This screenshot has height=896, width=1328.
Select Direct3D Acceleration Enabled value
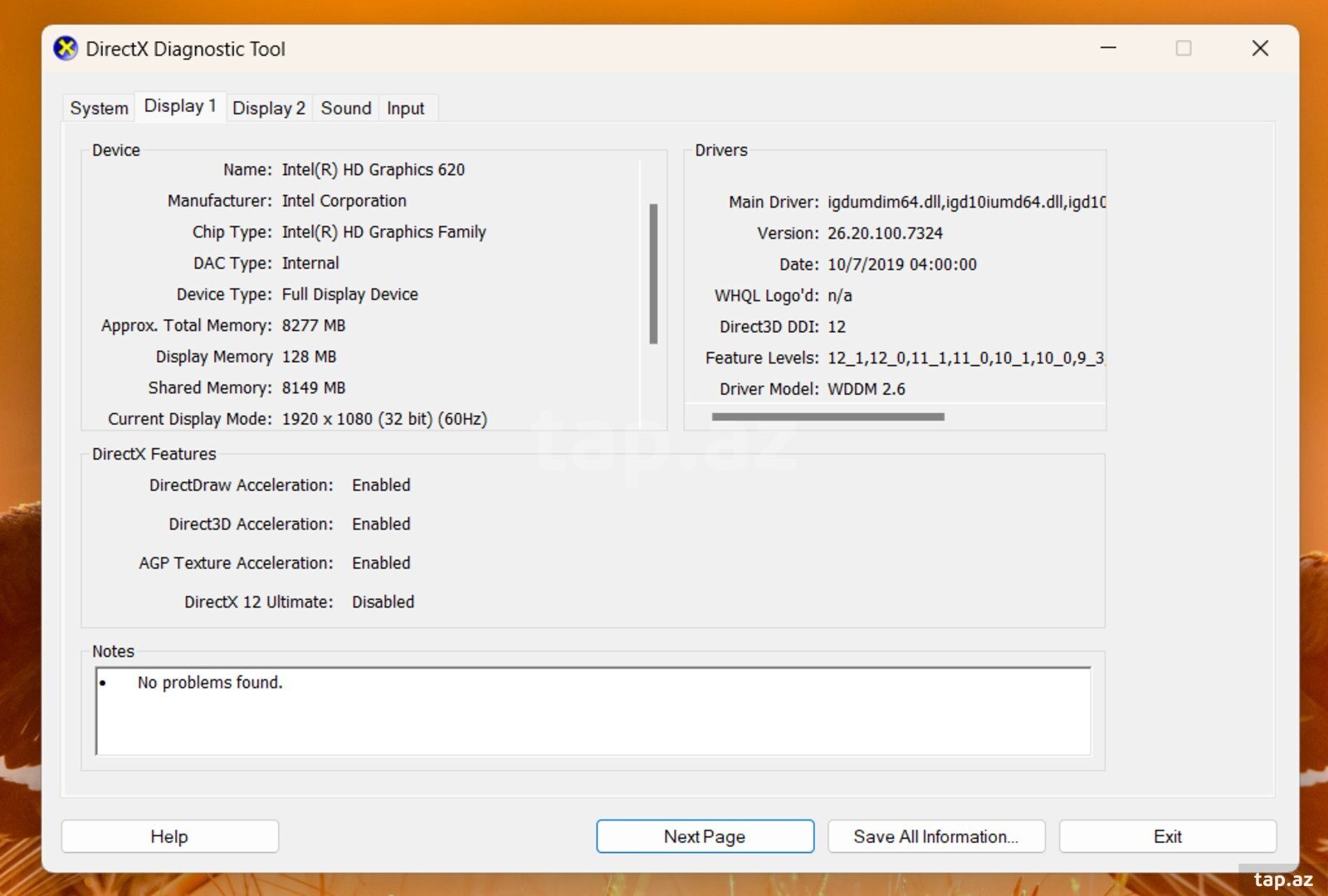[x=381, y=524]
